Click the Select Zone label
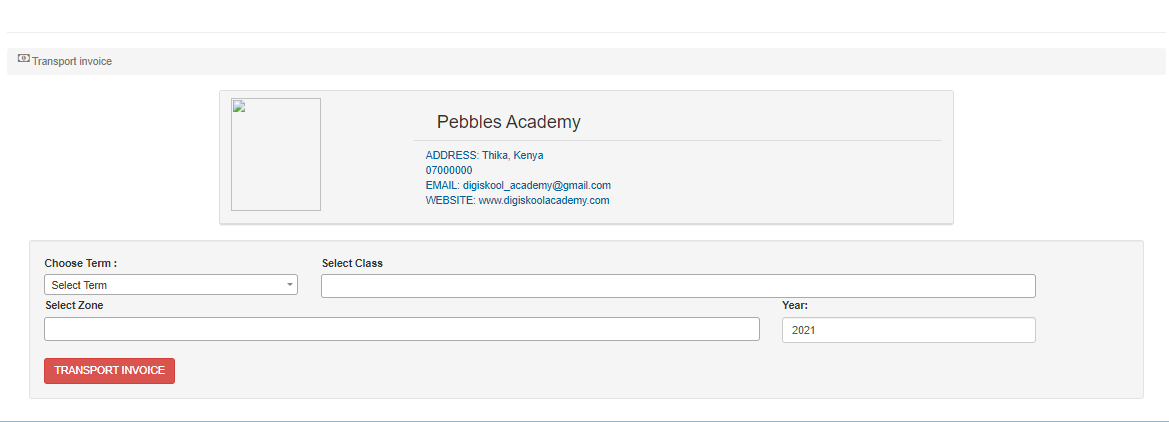 point(74,305)
